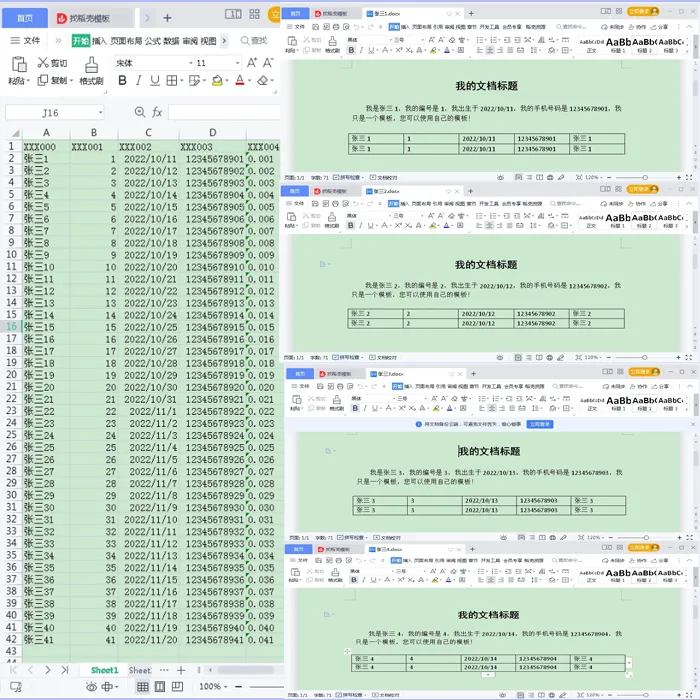
Task: Click the fx insert function icon
Action: point(157,112)
